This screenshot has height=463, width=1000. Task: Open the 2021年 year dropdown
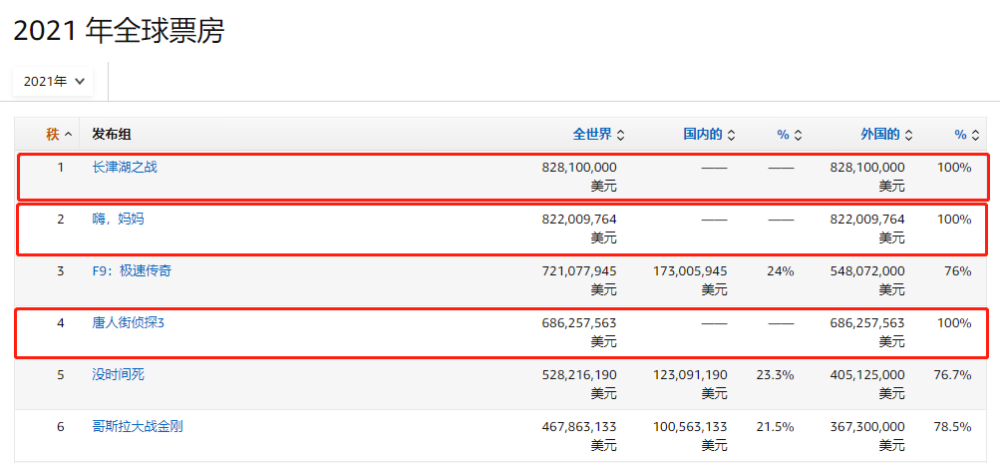[53, 82]
